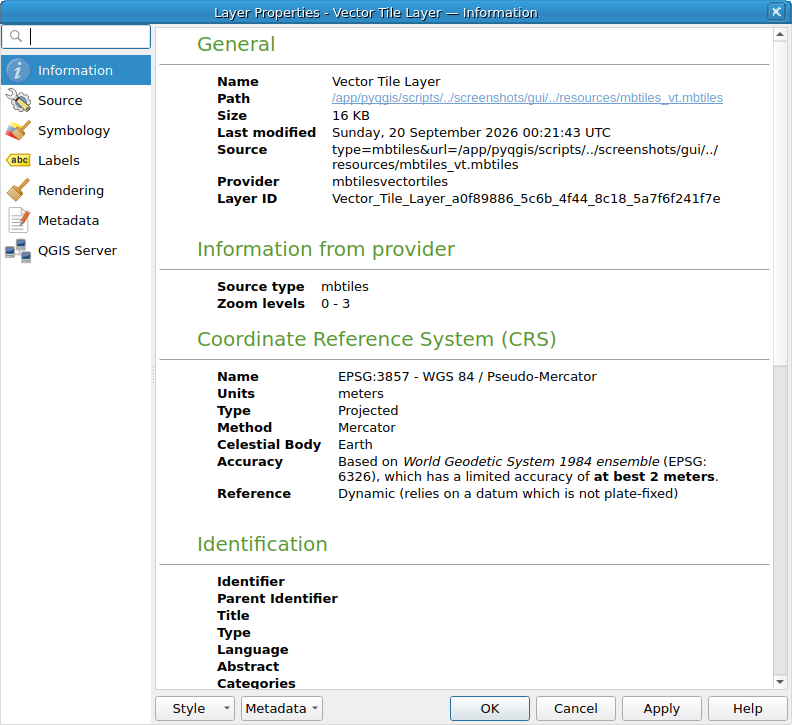Click the Units value meters
Image resolution: width=792 pixels, height=725 pixels.
(x=361, y=394)
